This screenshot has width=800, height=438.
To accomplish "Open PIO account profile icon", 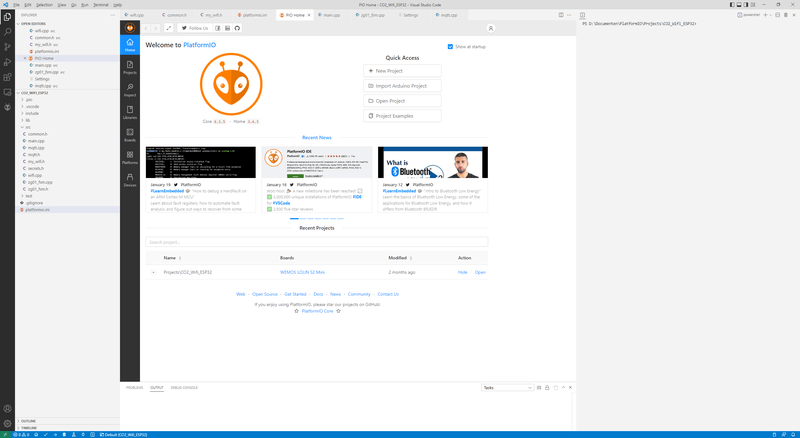I will (x=491, y=28).
